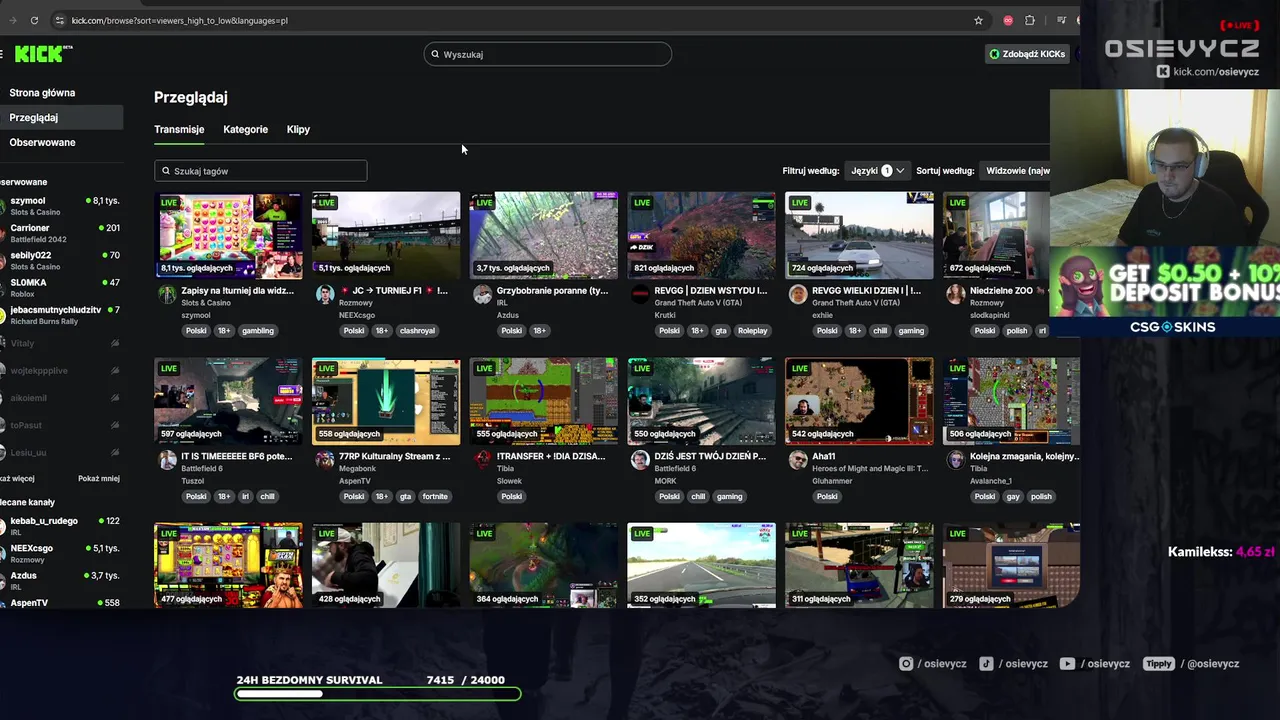
Task: Open the Języki filter dropdown
Action: pyautogui.click(x=877, y=171)
